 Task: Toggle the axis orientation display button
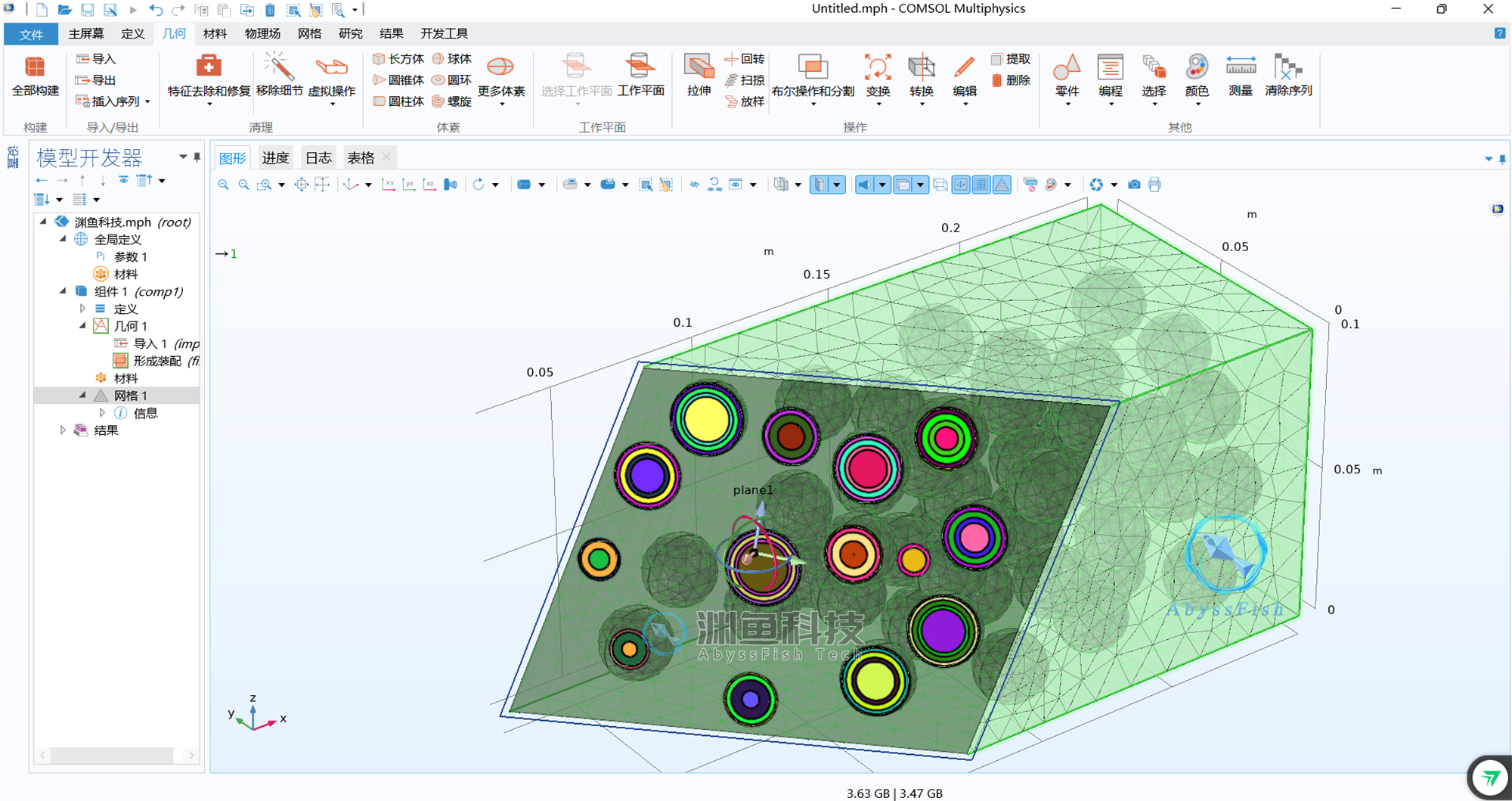tap(961, 185)
